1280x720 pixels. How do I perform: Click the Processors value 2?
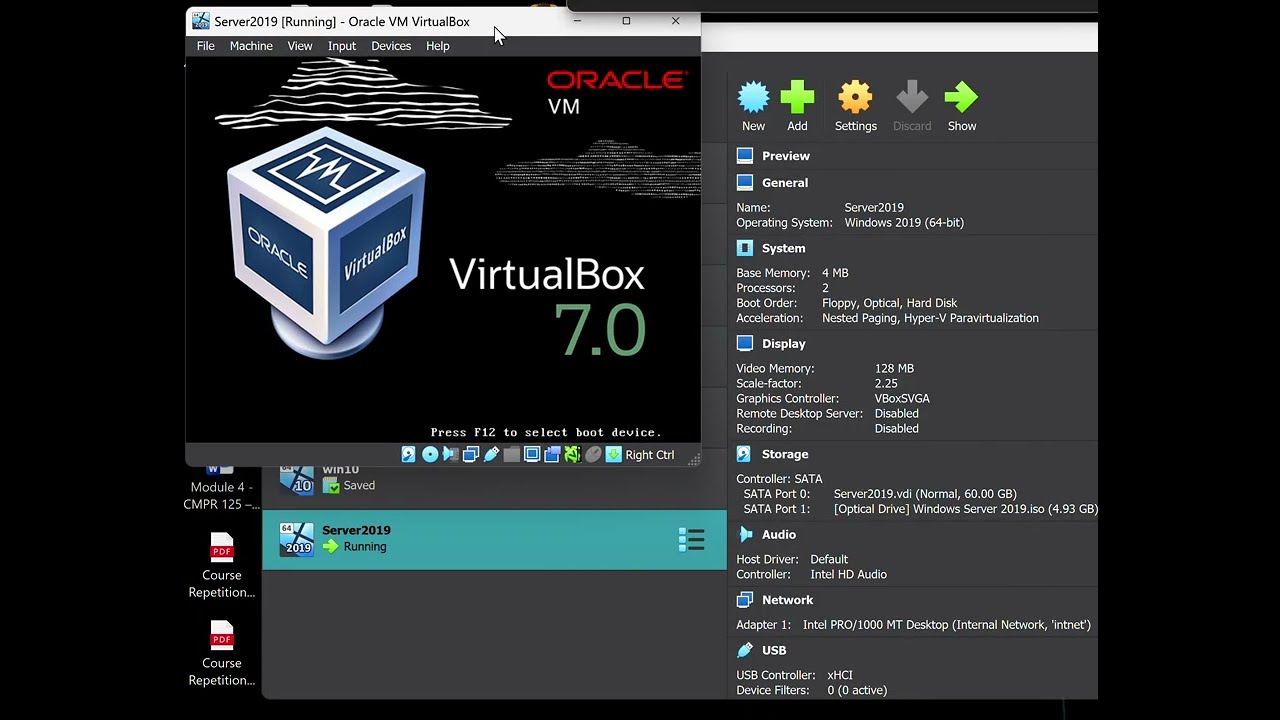(x=825, y=288)
